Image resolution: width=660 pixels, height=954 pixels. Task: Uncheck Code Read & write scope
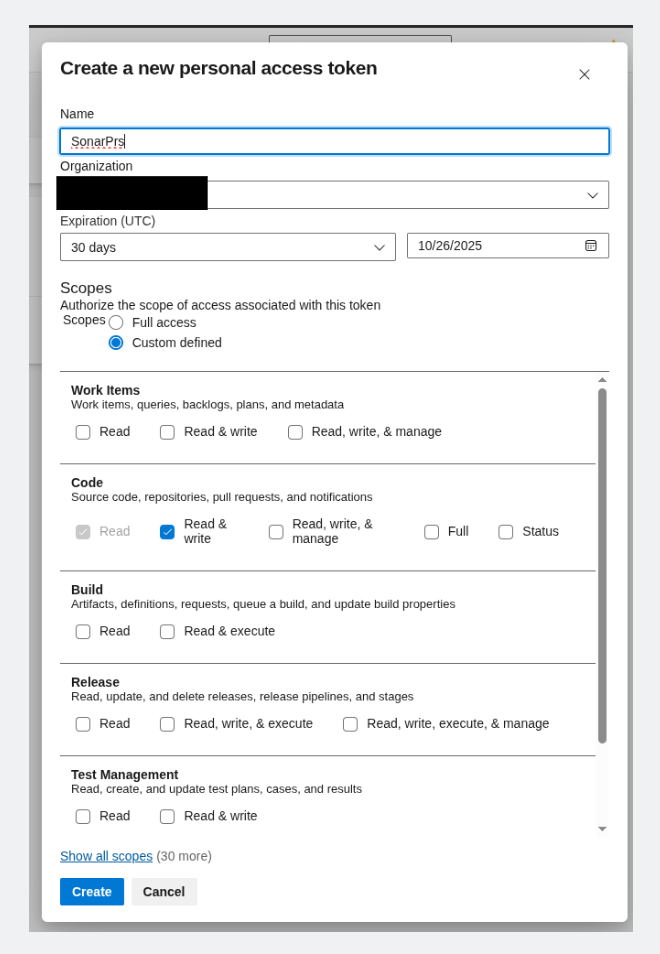pos(167,532)
